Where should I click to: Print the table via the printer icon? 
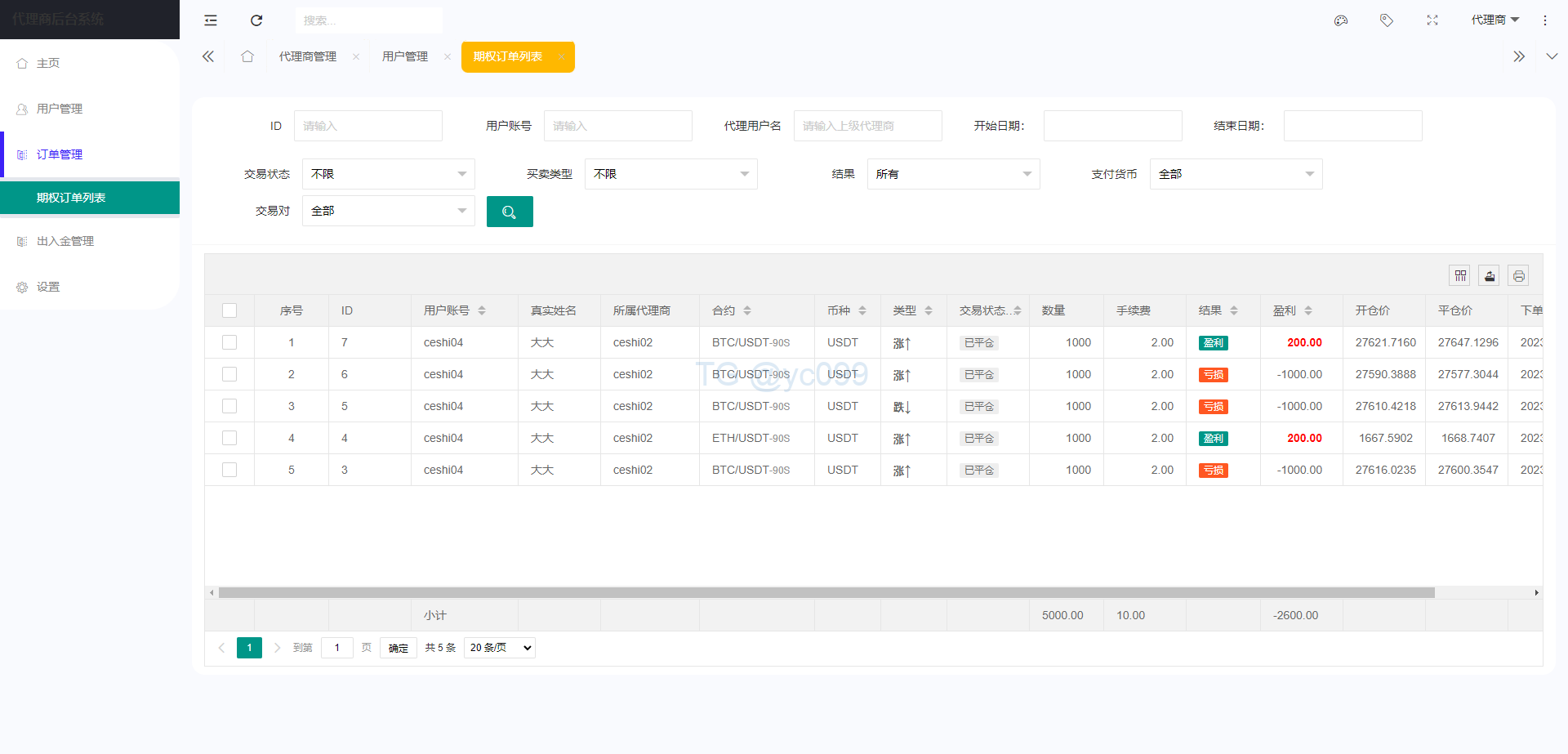tap(1518, 275)
